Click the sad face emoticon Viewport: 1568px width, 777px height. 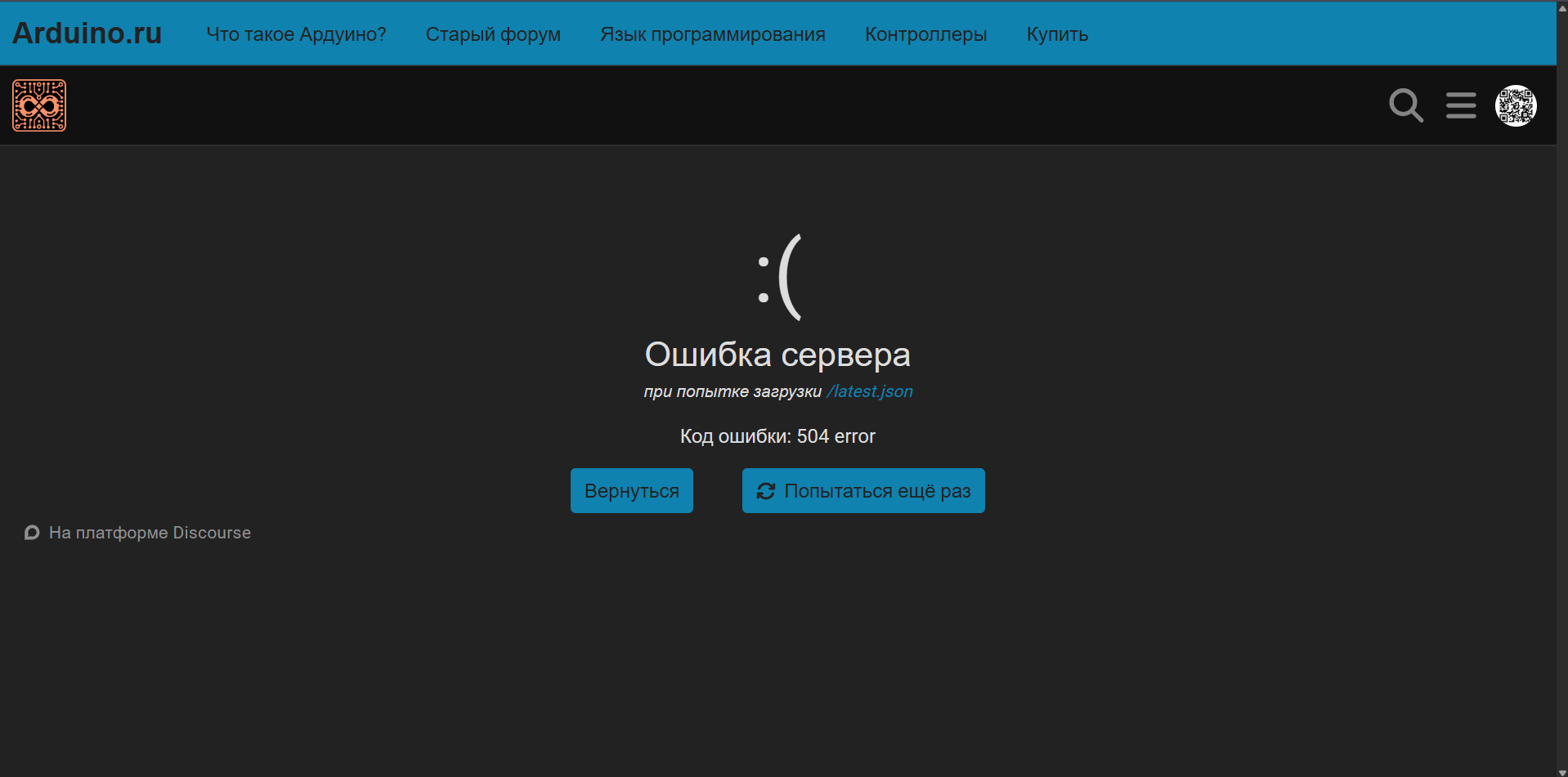pos(778,278)
